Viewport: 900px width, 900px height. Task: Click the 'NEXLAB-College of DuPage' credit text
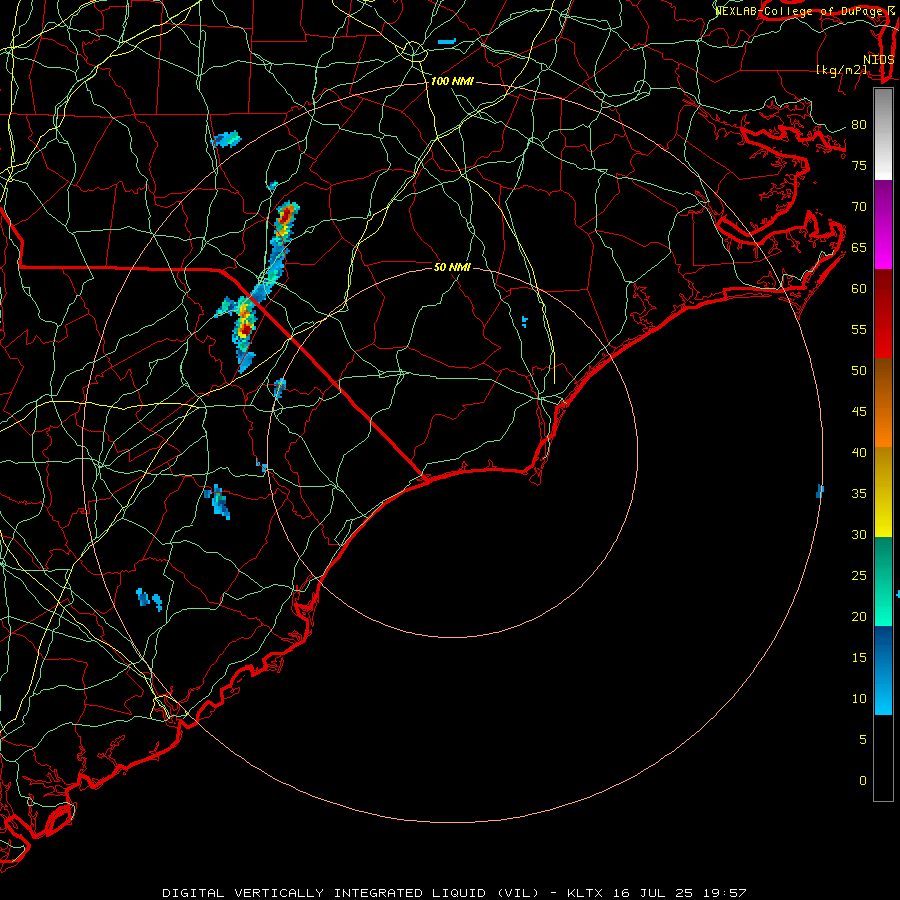tap(798, 11)
